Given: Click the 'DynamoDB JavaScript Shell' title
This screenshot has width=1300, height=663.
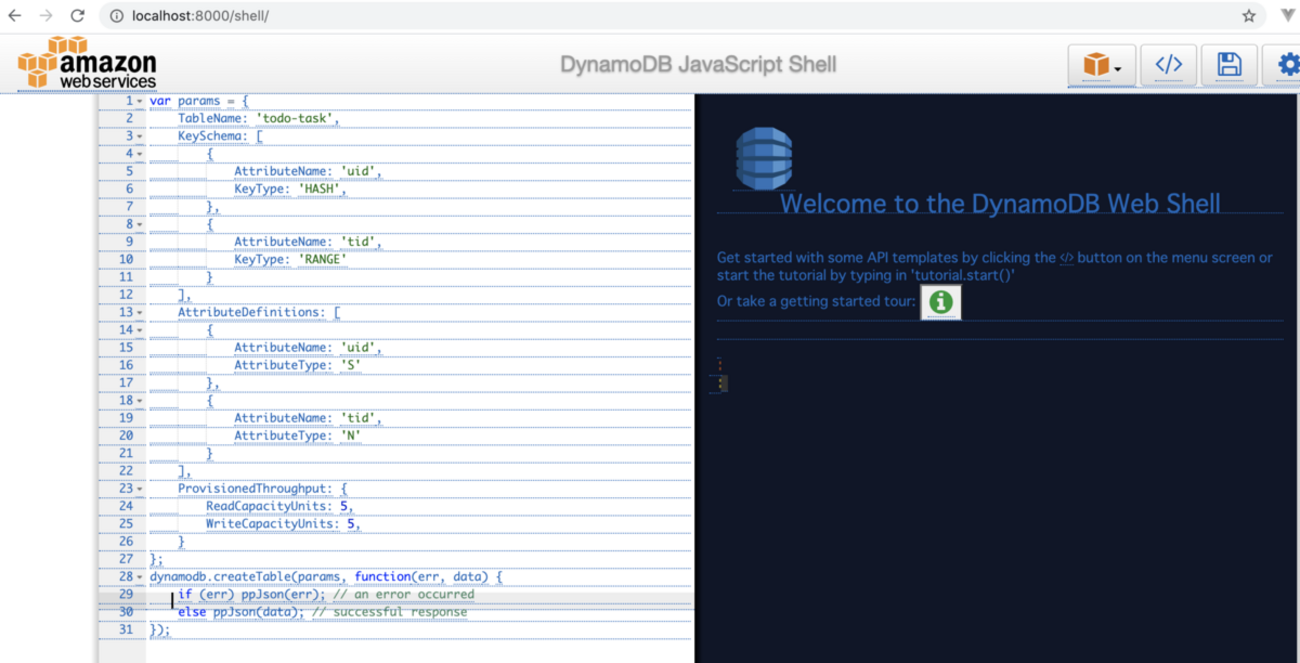Looking at the screenshot, I should [x=698, y=65].
